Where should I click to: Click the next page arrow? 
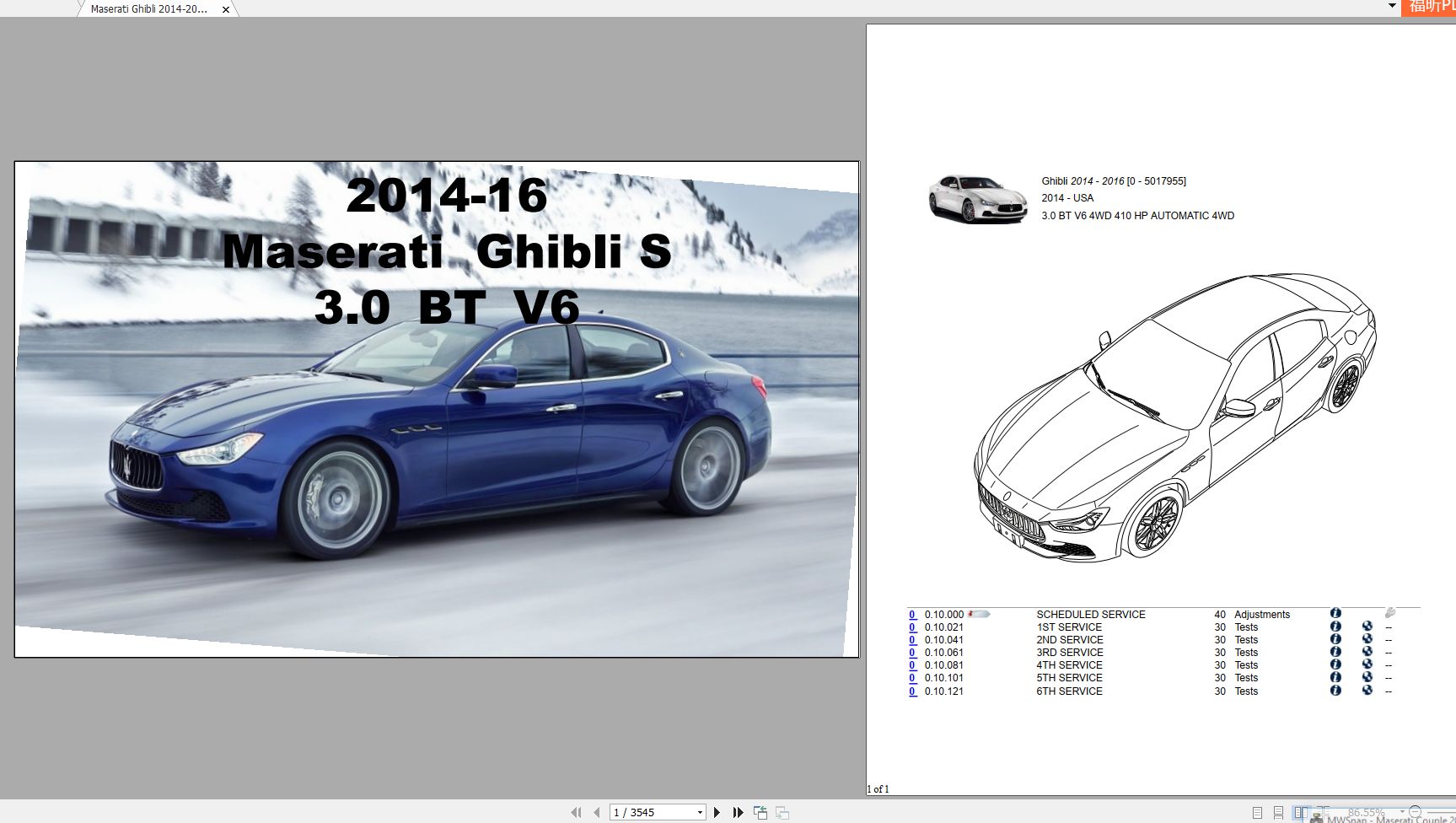pos(717,812)
